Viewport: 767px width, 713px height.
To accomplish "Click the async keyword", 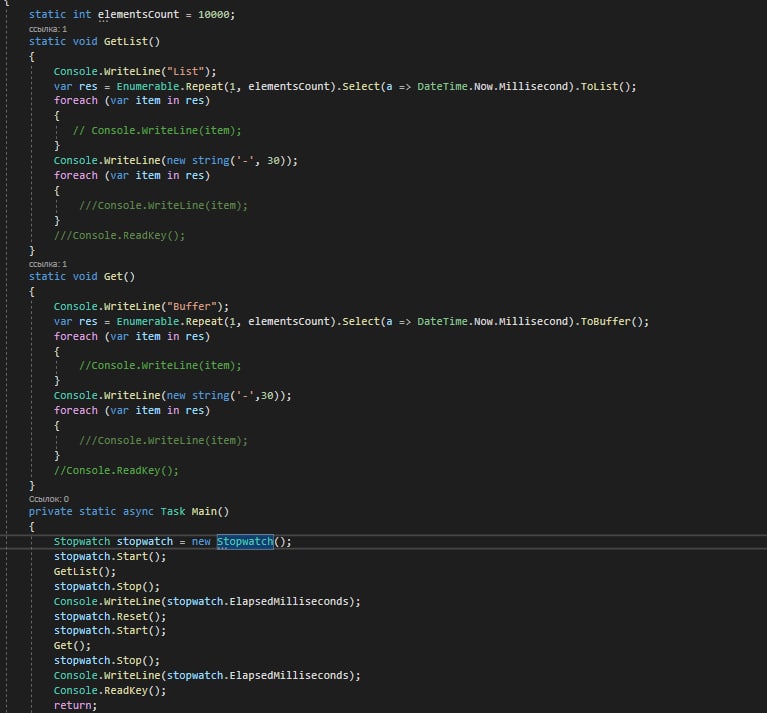I will [x=138, y=512].
